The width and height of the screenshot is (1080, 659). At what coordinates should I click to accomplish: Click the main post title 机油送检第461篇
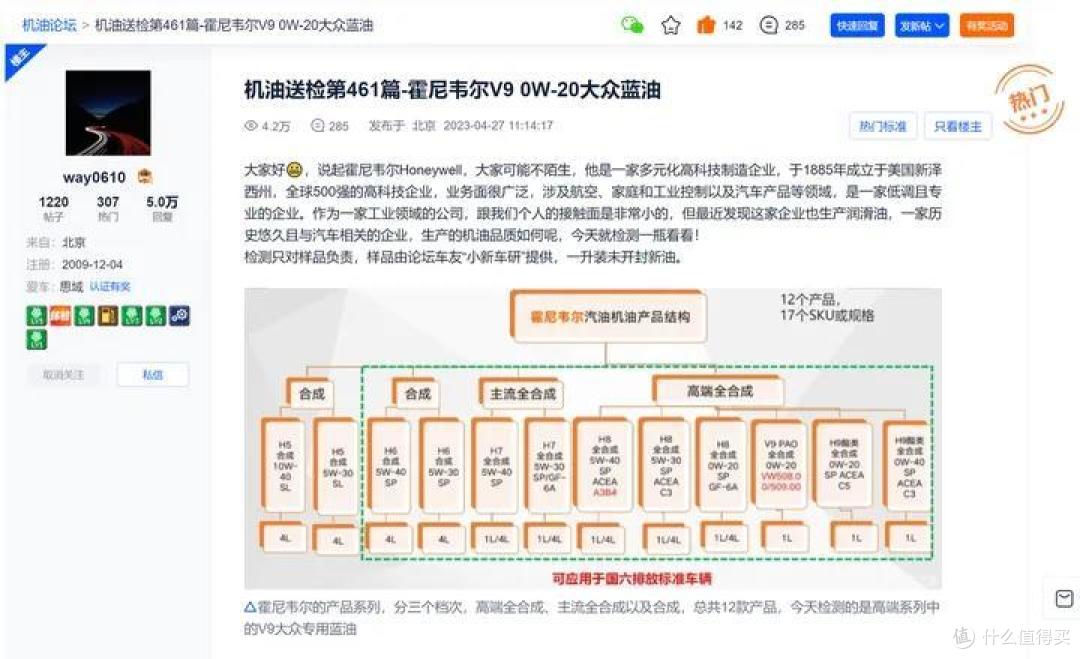(452, 90)
